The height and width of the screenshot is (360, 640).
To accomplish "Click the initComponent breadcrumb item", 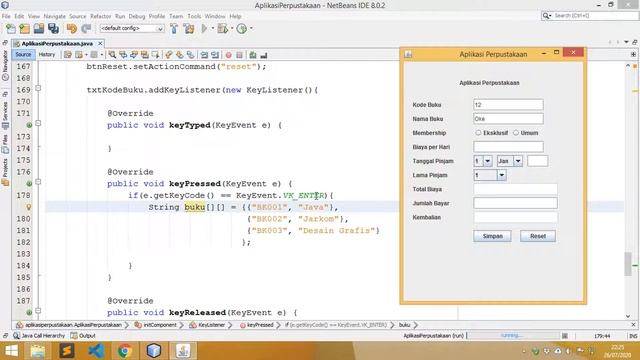I will point(156,325).
